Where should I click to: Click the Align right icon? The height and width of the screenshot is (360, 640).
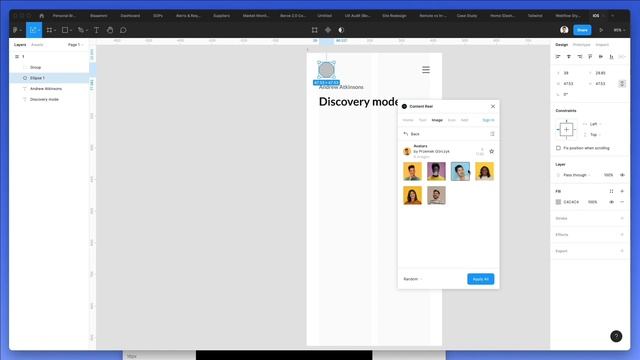pyautogui.click(x=580, y=57)
